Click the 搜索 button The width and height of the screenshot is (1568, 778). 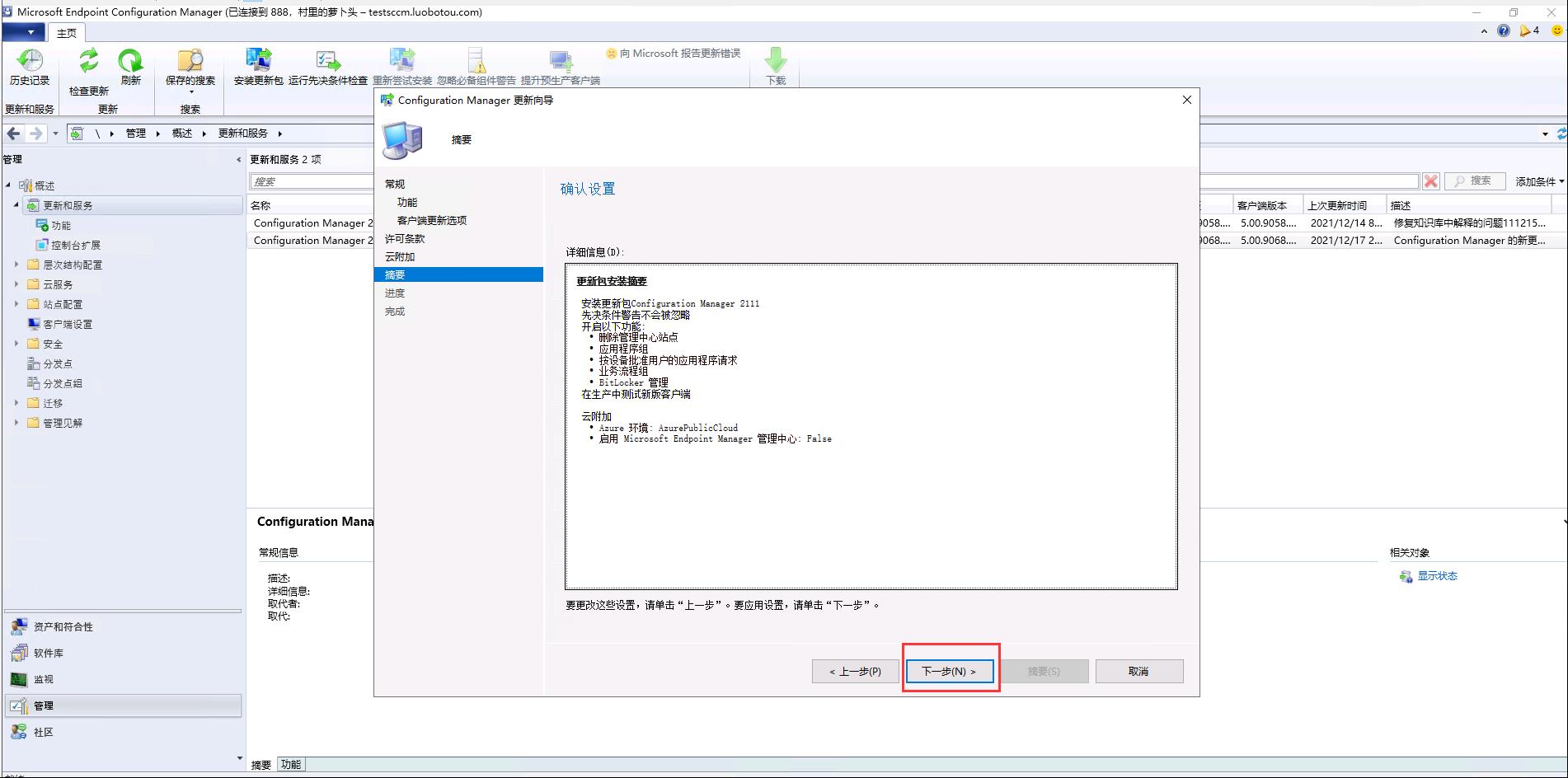click(1475, 181)
